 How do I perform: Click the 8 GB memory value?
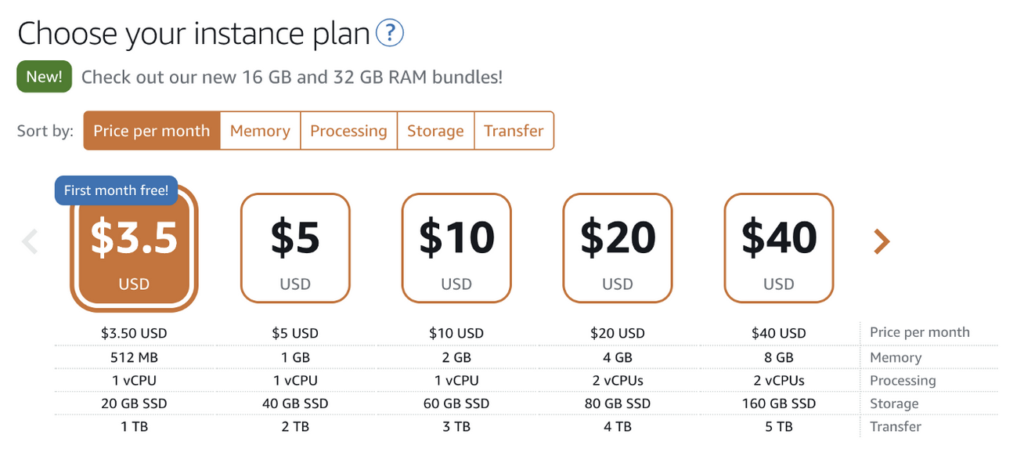coord(778,357)
